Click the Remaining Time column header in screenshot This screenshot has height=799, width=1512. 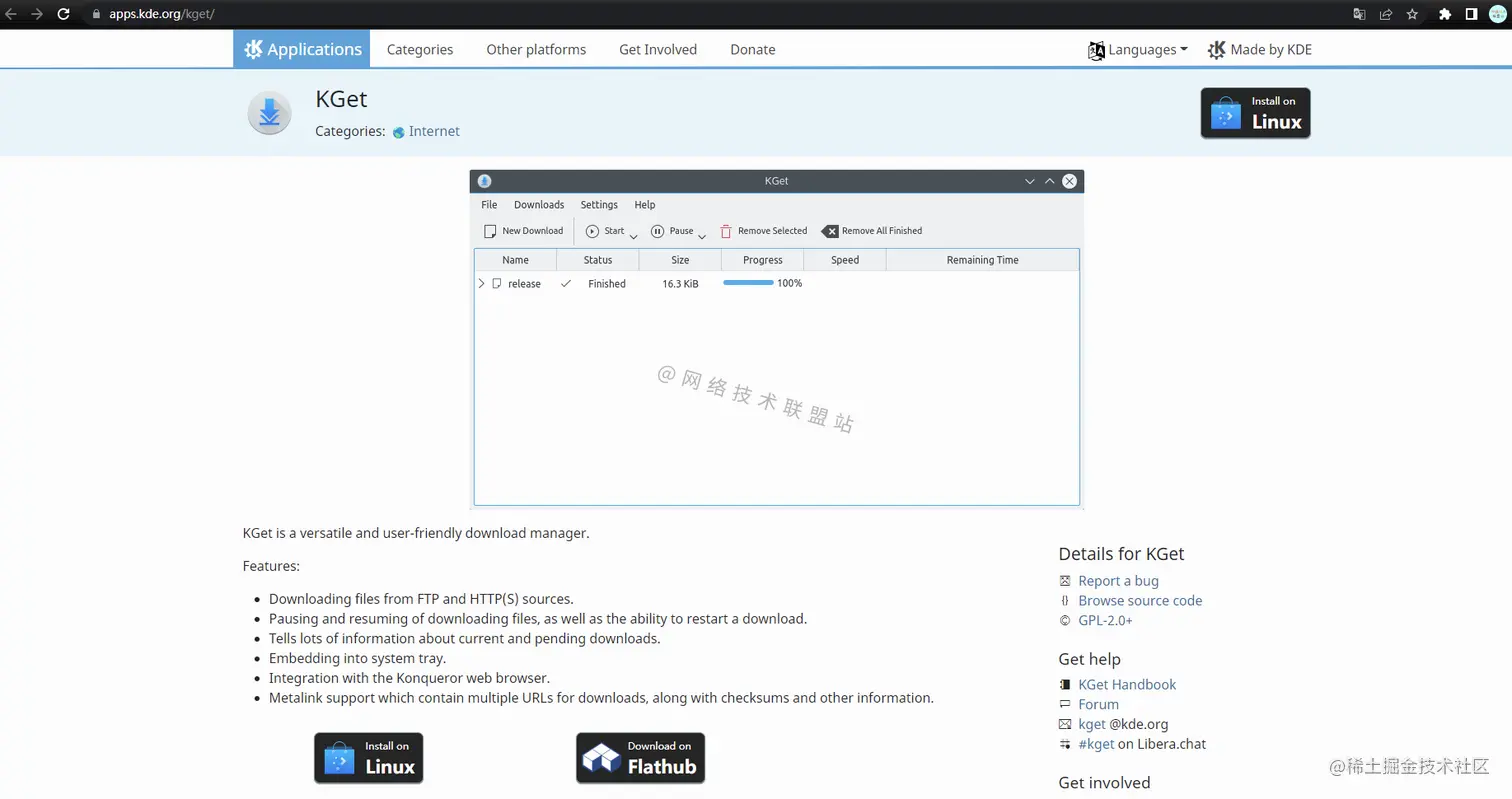coord(982,260)
